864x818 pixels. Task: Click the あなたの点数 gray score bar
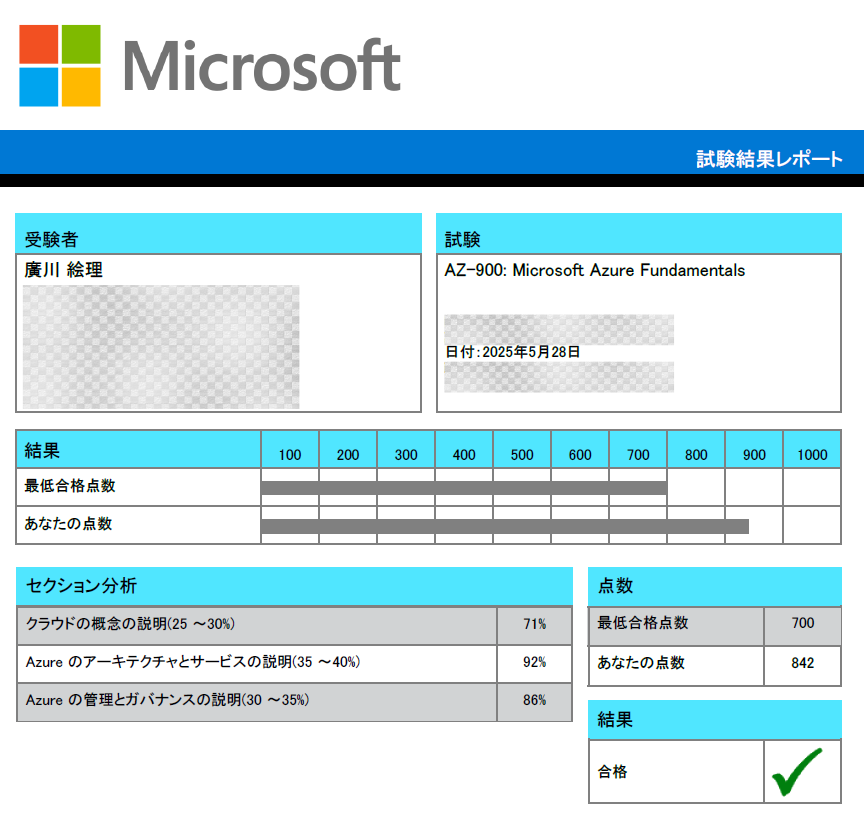pyautogui.click(x=504, y=525)
